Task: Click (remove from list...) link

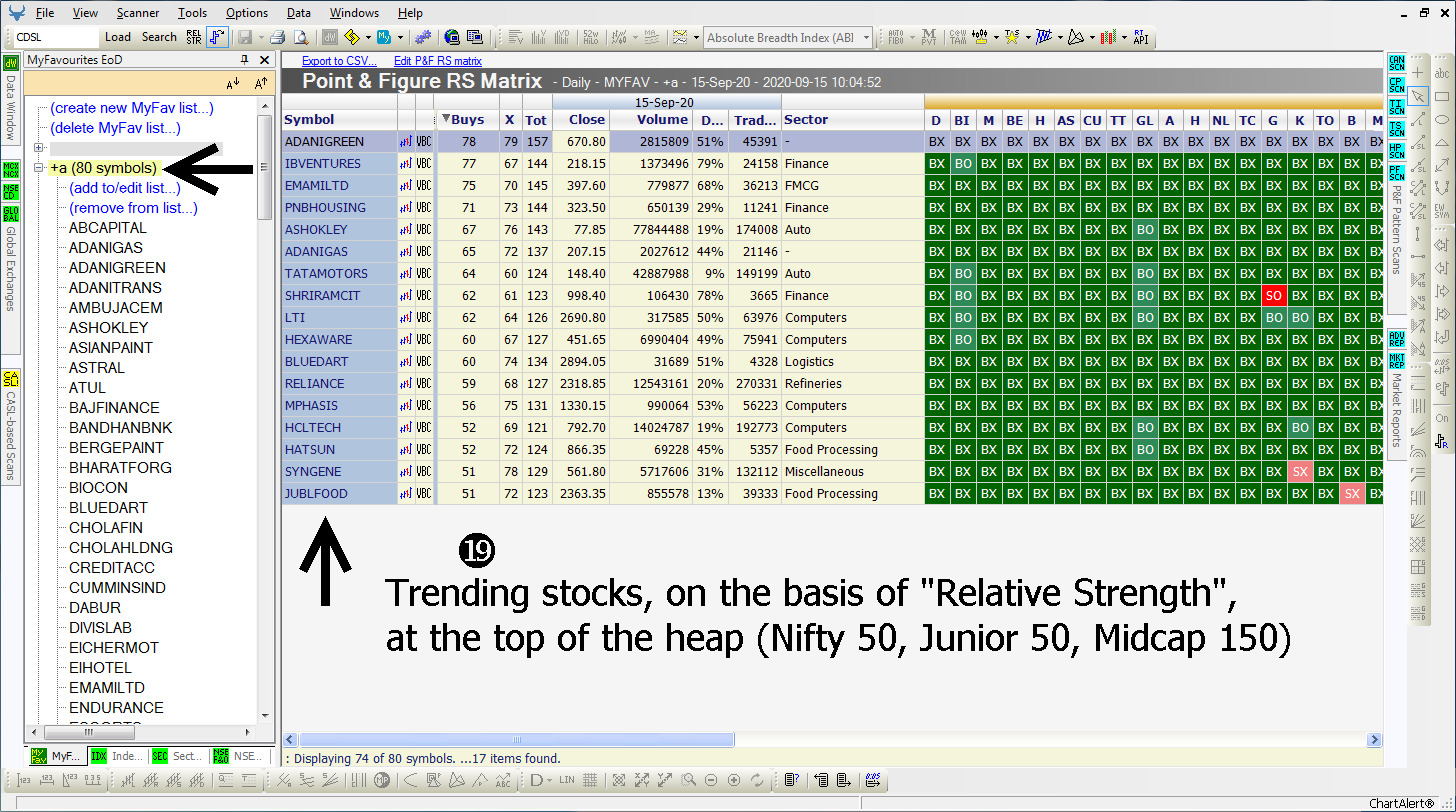Action: click(x=133, y=208)
